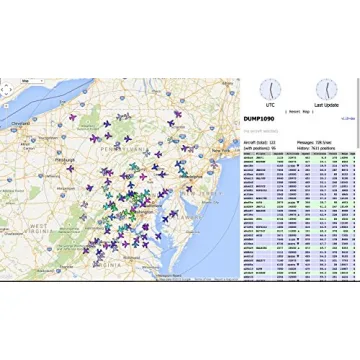Screen dimensions: 360x360
Task: Click Report a map error link
Action: coord(226,279)
